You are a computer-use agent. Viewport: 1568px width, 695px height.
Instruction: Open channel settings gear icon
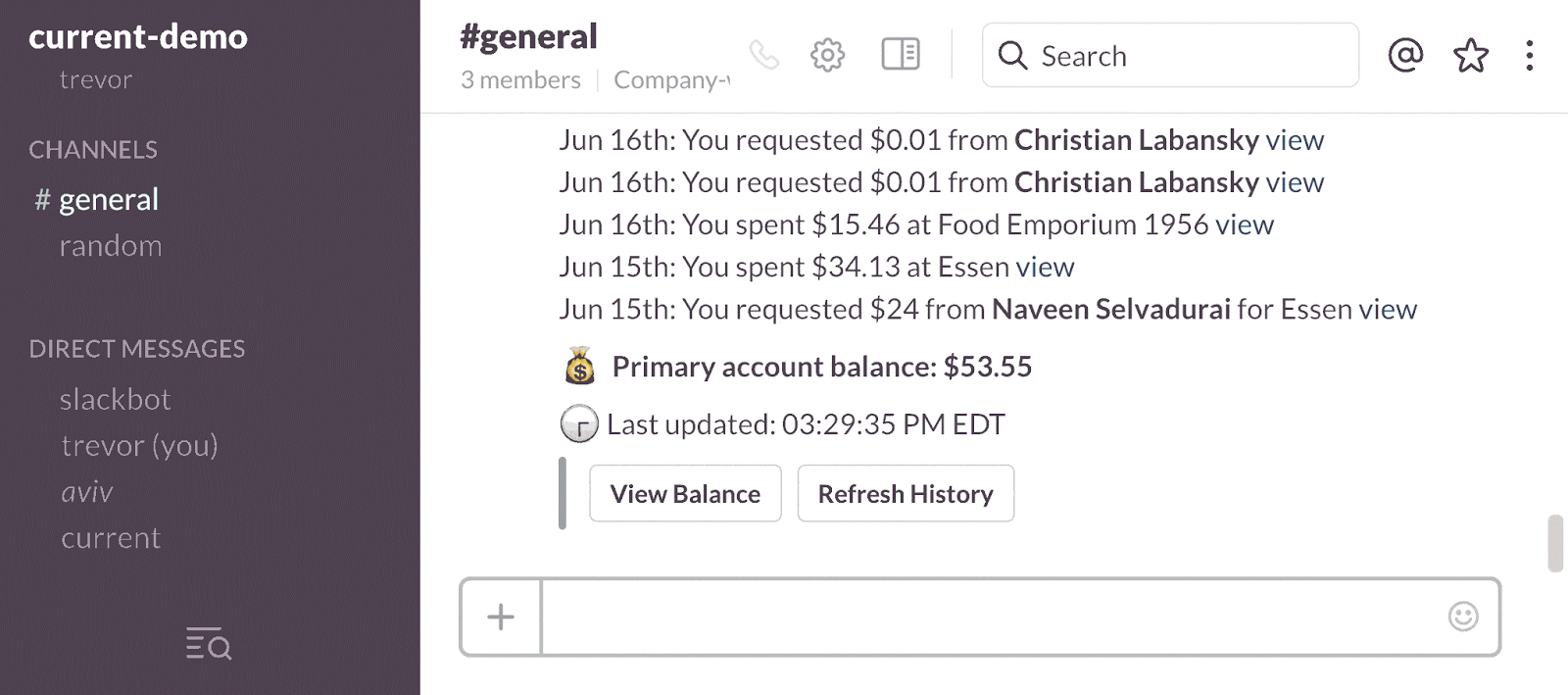[827, 55]
